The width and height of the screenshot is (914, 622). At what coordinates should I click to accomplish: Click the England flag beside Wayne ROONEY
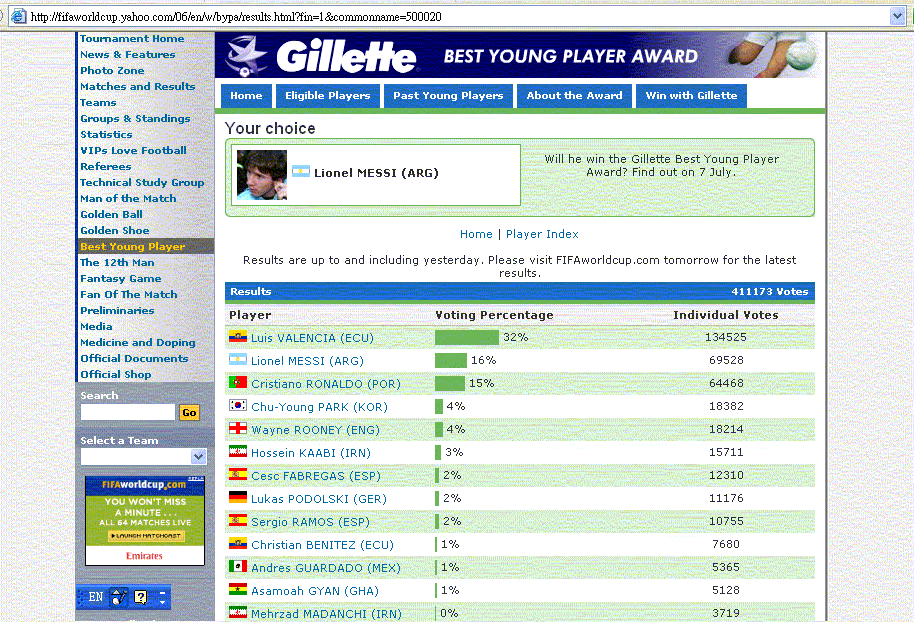point(238,429)
